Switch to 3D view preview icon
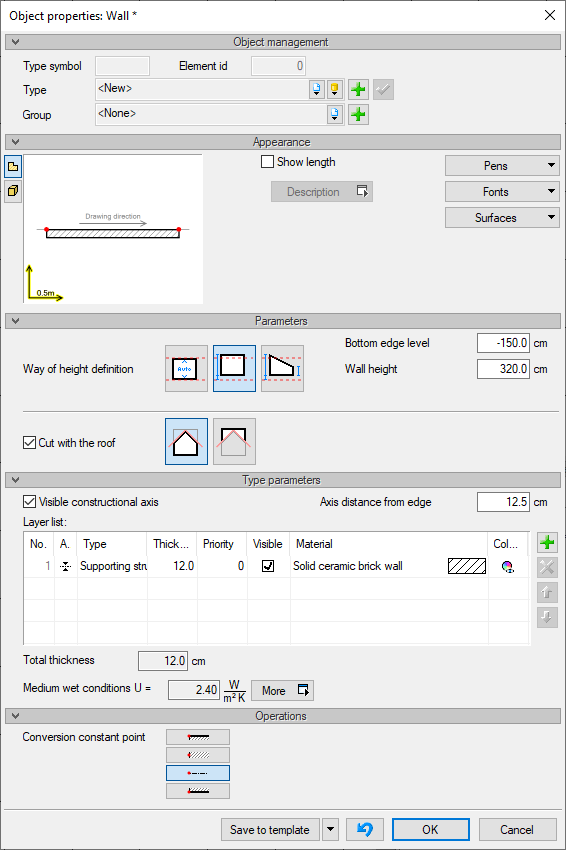This screenshot has width=566, height=850. 13,191
